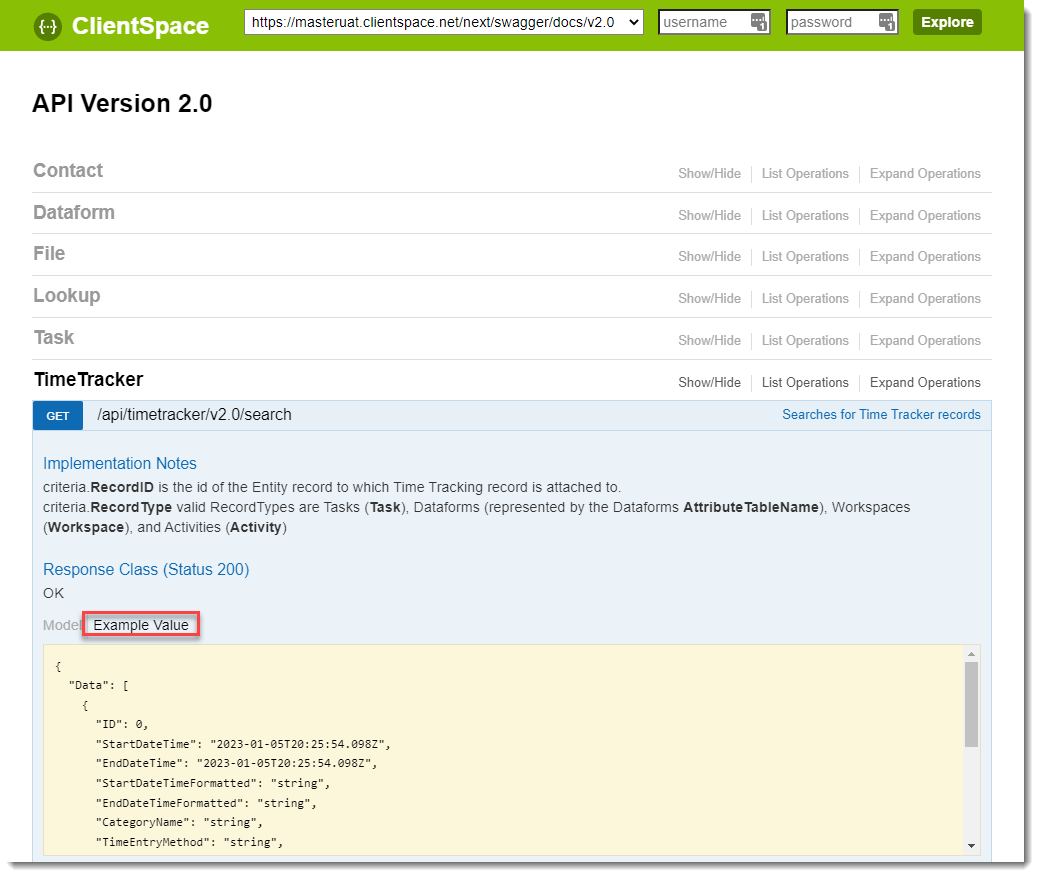Screen dimensions: 1039x877
Task: Click password manager icon in username field
Action: pos(759,22)
